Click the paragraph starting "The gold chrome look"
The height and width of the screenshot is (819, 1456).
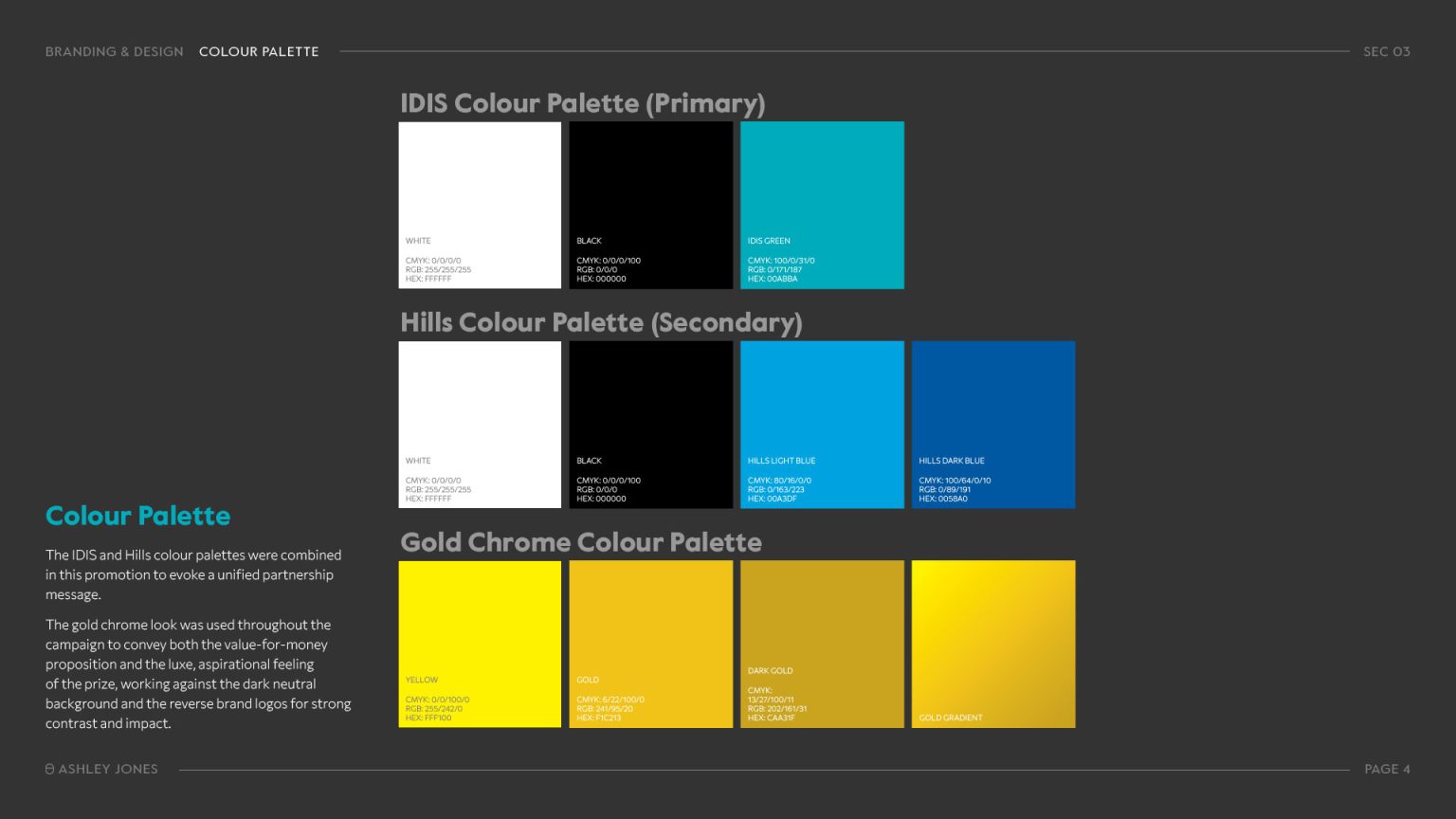tap(198, 674)
